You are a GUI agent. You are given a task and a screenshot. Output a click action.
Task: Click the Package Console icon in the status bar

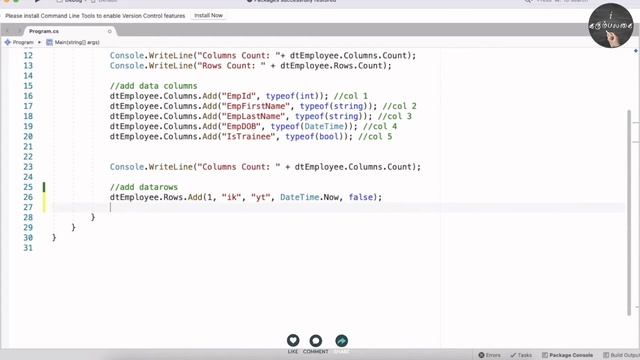point(545,355)
